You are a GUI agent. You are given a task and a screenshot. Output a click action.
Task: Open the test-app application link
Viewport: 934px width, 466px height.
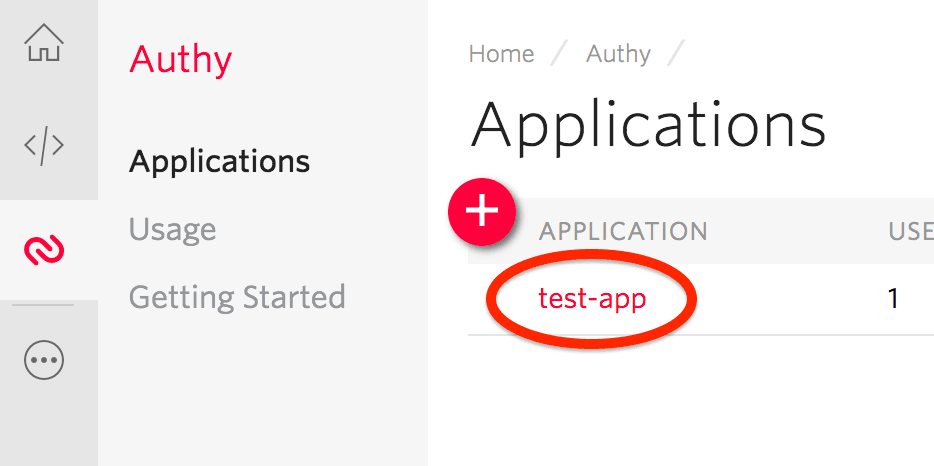(x=592, y=298)
